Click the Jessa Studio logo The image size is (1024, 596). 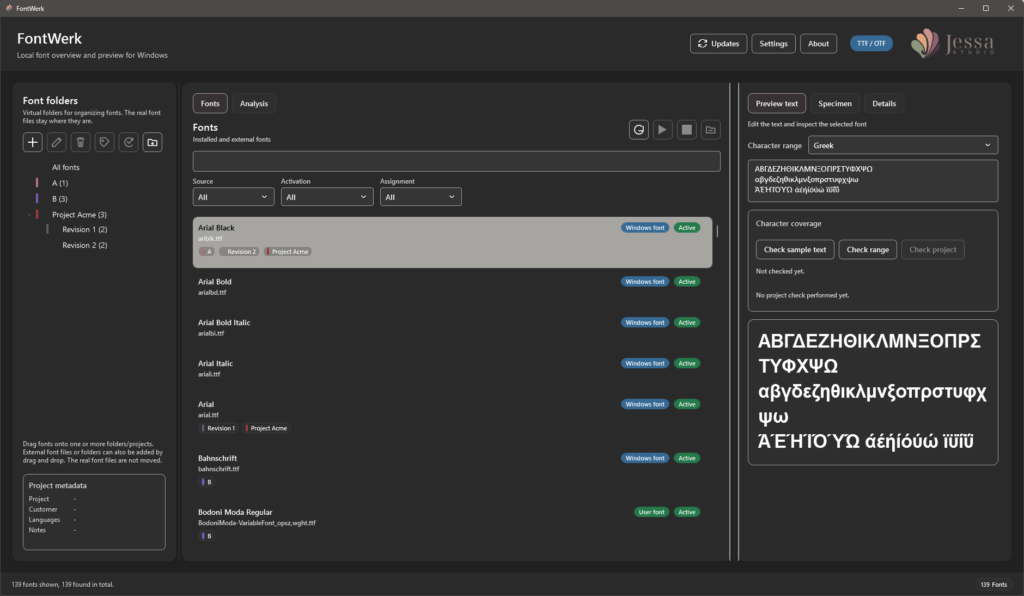coord(953,44)
